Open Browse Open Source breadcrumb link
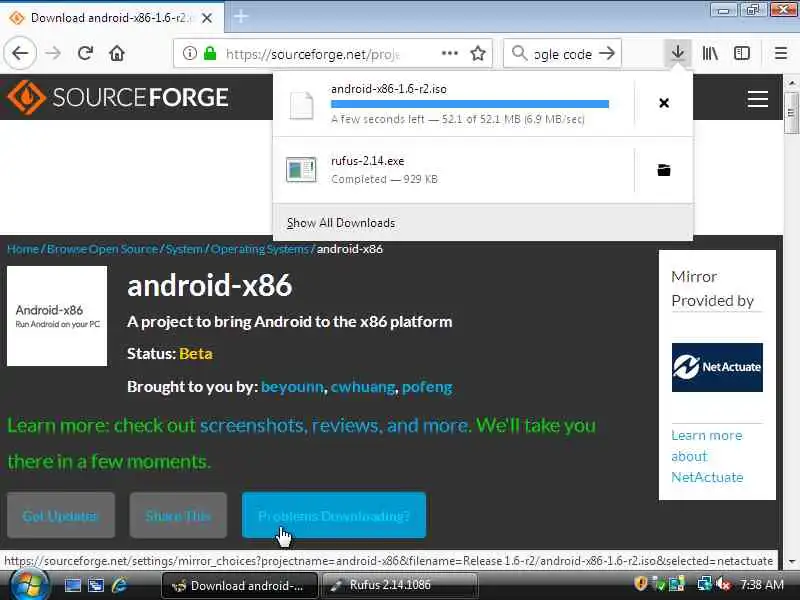The height and width of the screenshot is (600, 800). tap(103, 249)
